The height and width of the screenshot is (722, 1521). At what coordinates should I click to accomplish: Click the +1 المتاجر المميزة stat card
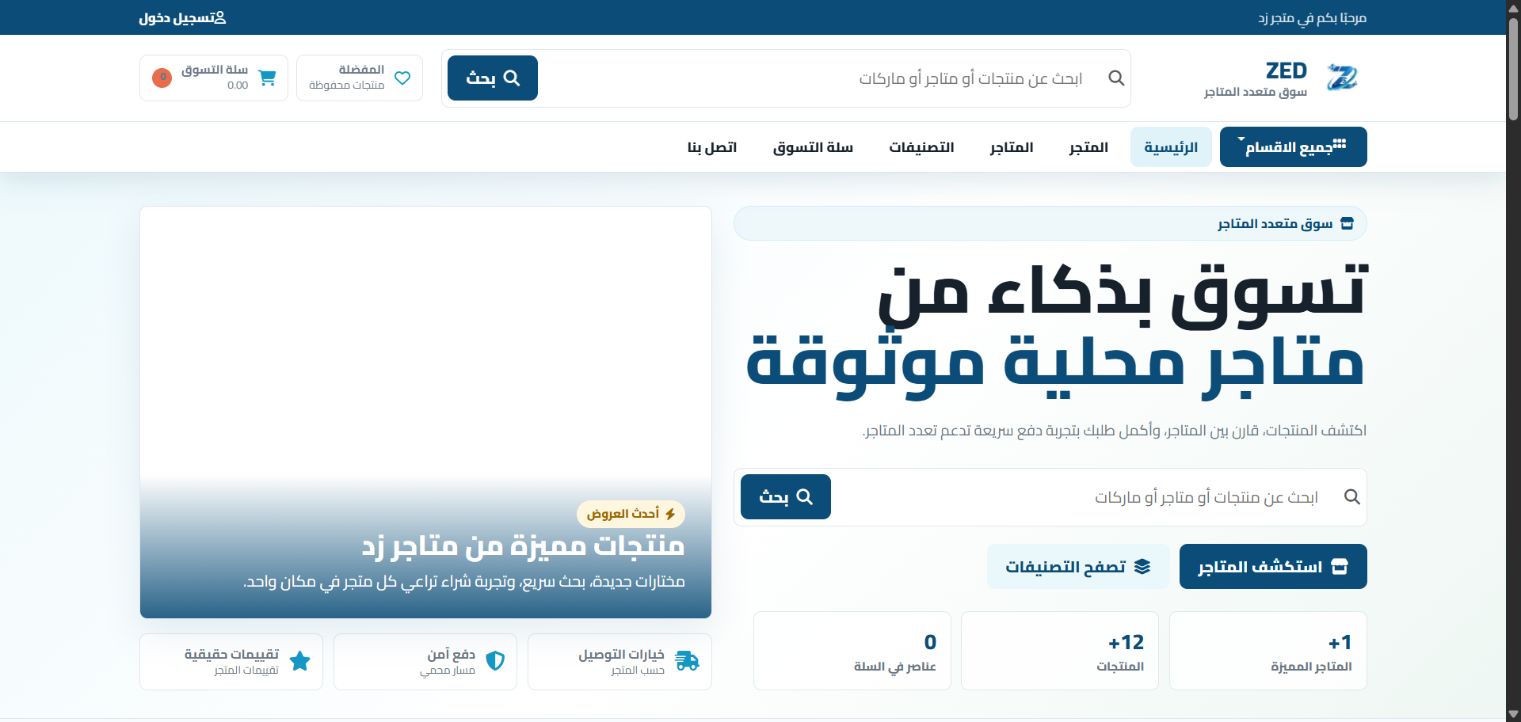1267,651
